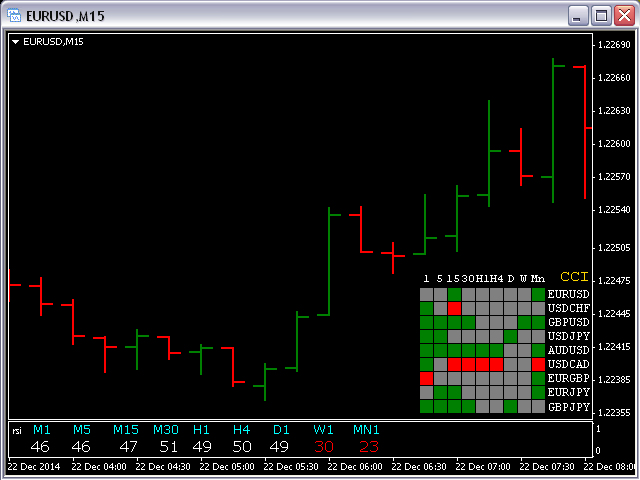640x480 pixels.
Task: Minimize the EURUSD,M15 chart window
Action: (578, 16)
